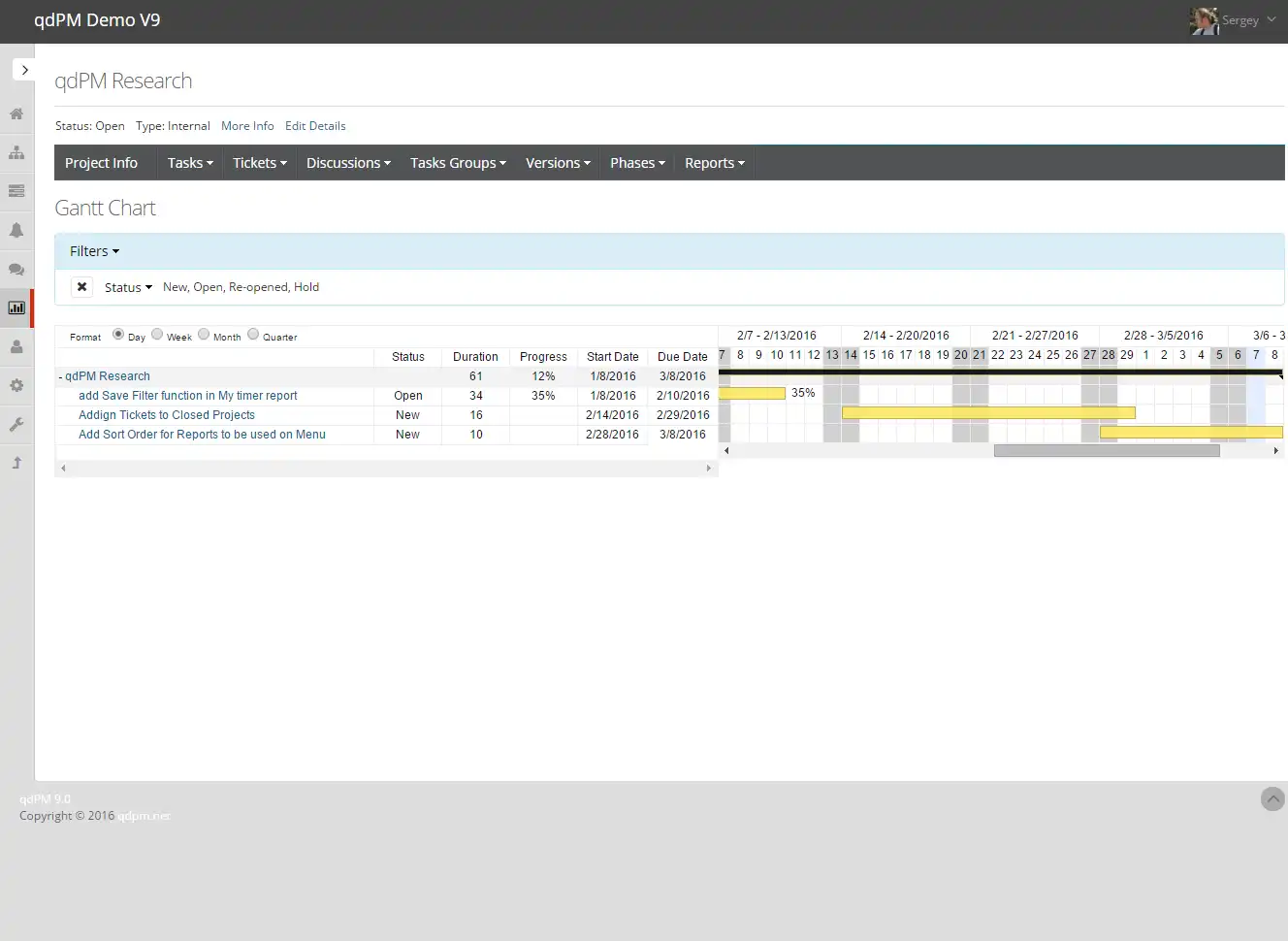Image resolution: width=1288 pixels, height=941 pixels.
Task: Remove the Status filter with the X
Action: coord(82,287)
